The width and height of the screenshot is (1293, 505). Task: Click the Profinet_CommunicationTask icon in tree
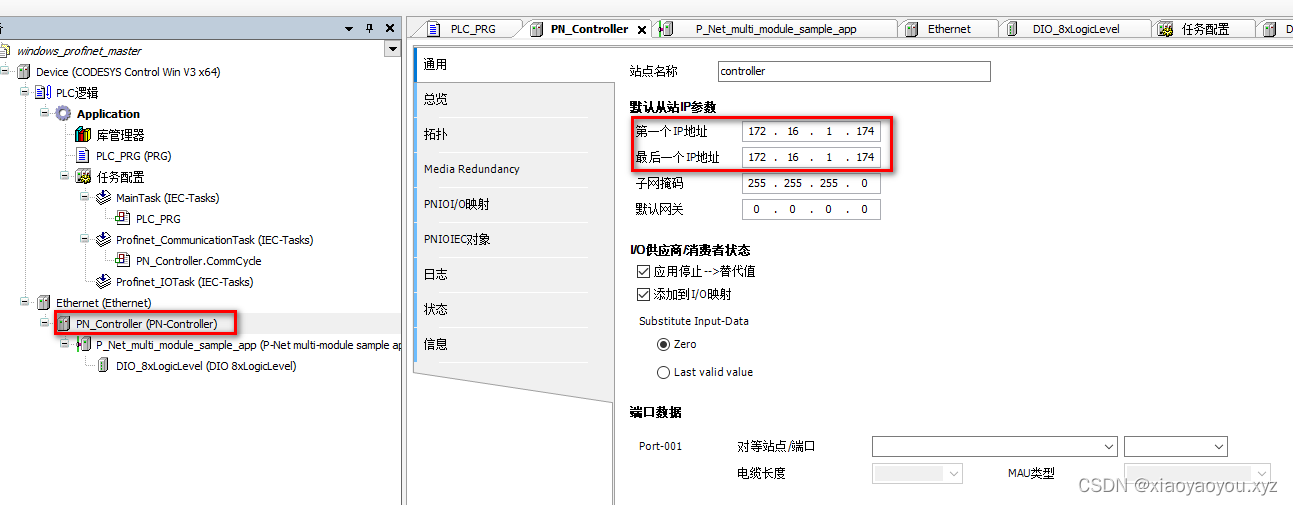coord(104,240)
